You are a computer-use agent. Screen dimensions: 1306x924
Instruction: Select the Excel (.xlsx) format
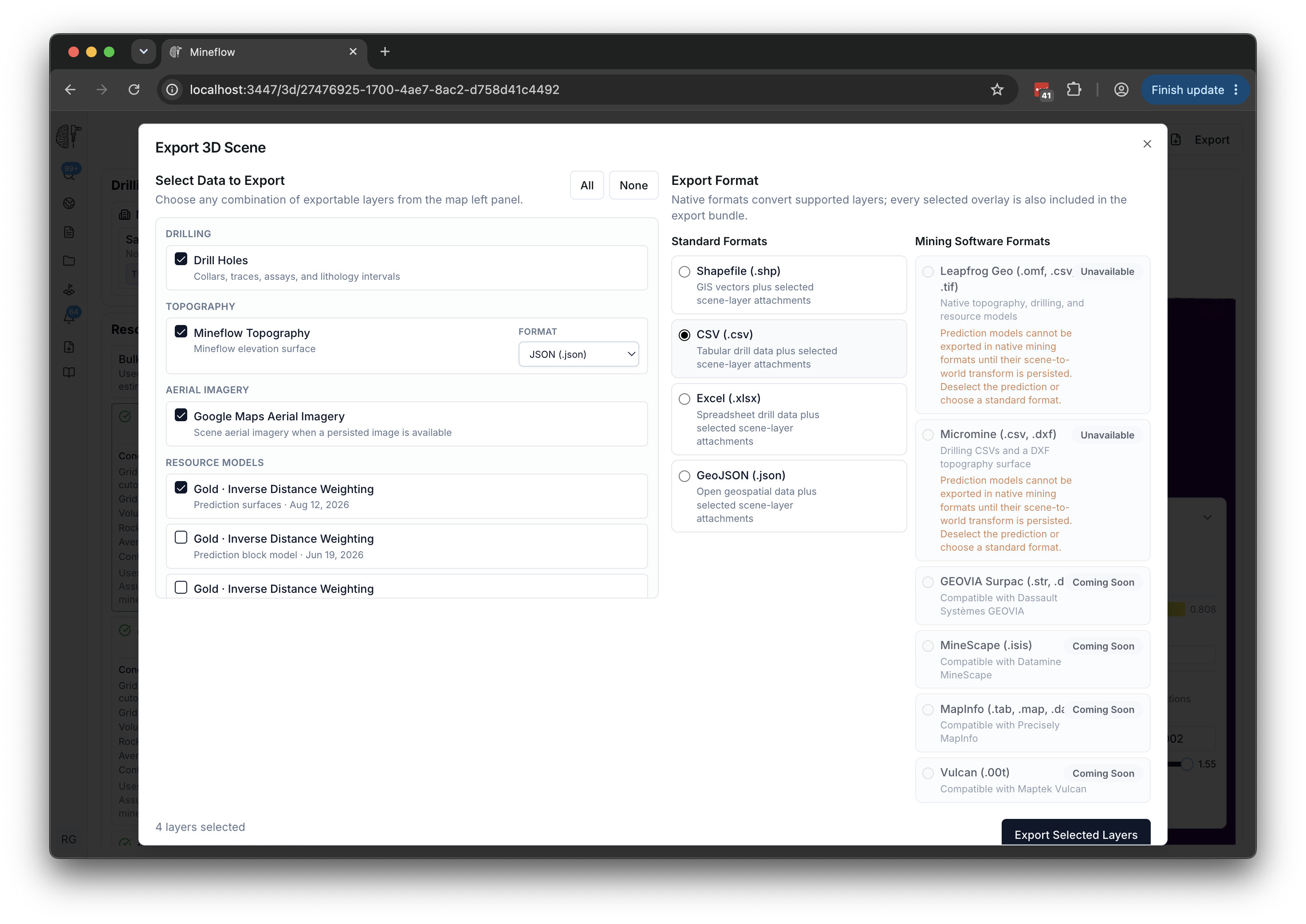[x=684, y=399]
